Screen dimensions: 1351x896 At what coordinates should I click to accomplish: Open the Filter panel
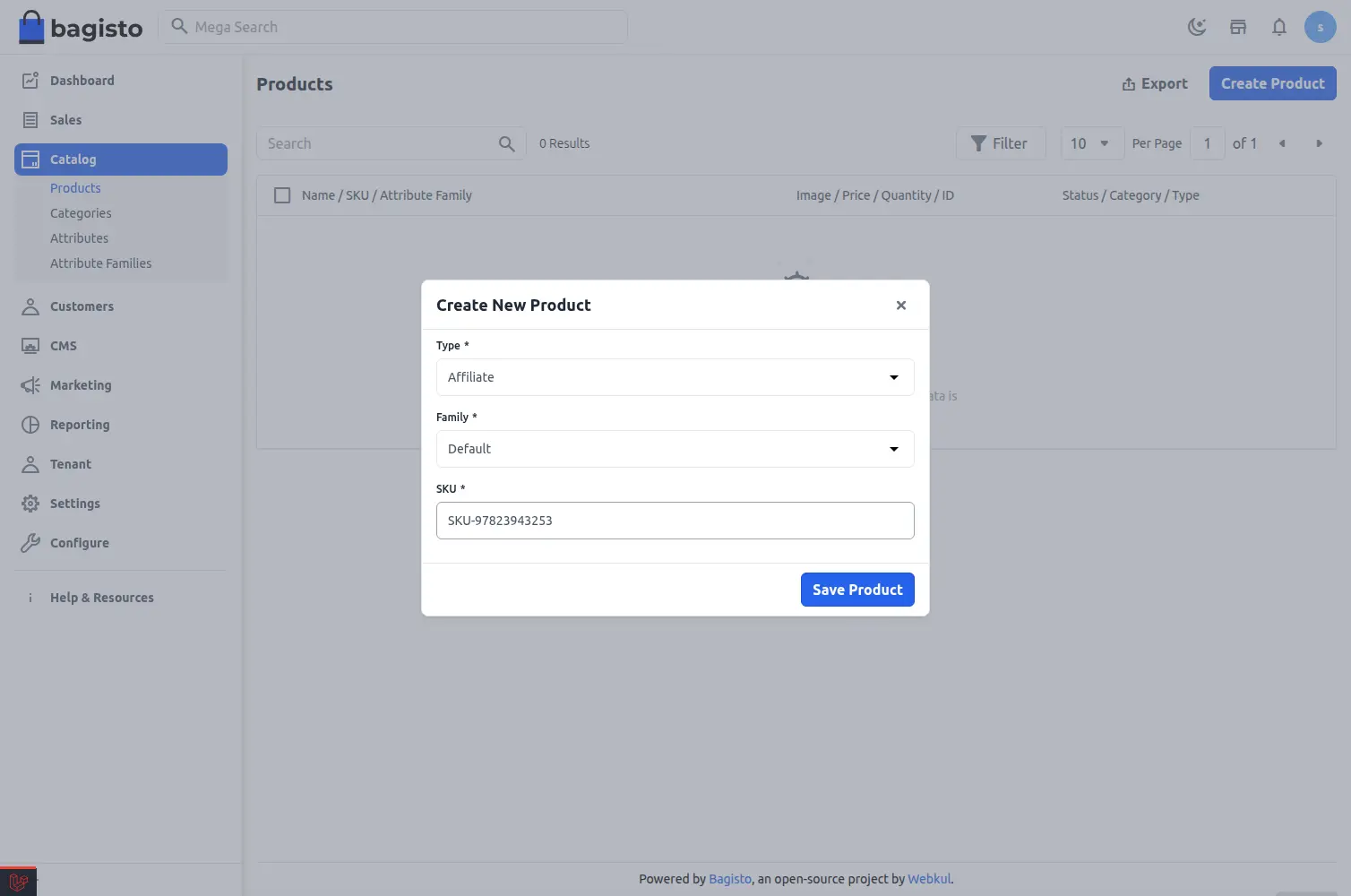[x=1001, y=143]
